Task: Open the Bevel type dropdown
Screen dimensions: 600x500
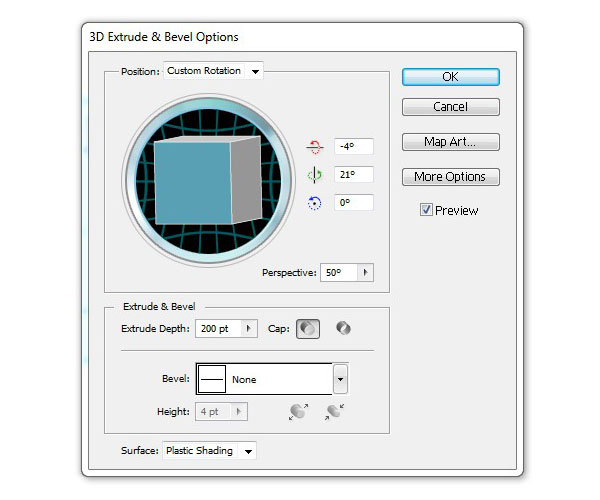Action: pyautogui.click(x=340, y=379)
